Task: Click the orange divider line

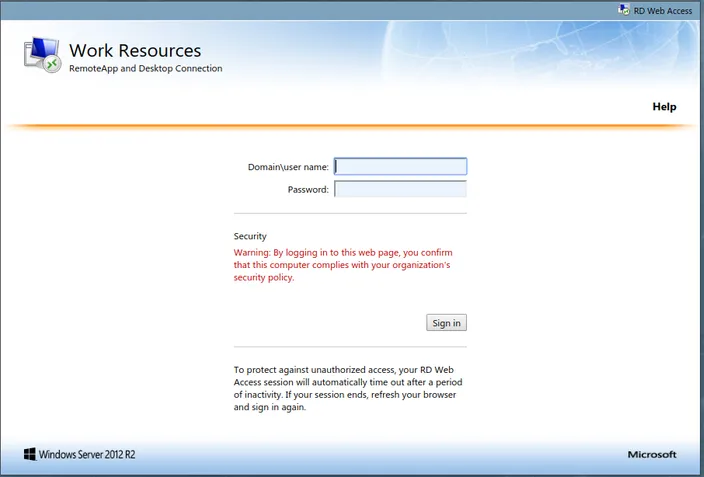Action: 351,126
